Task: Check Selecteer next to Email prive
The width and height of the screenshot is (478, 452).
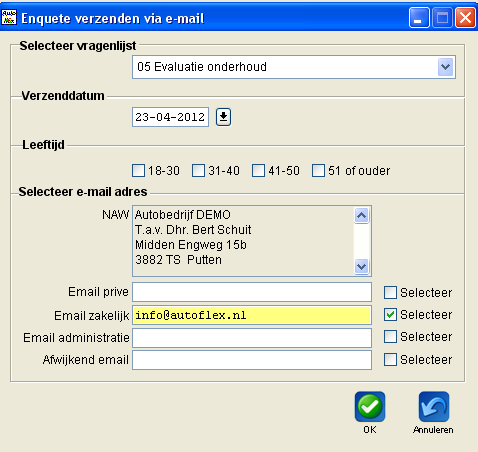Action: point(390,292)
